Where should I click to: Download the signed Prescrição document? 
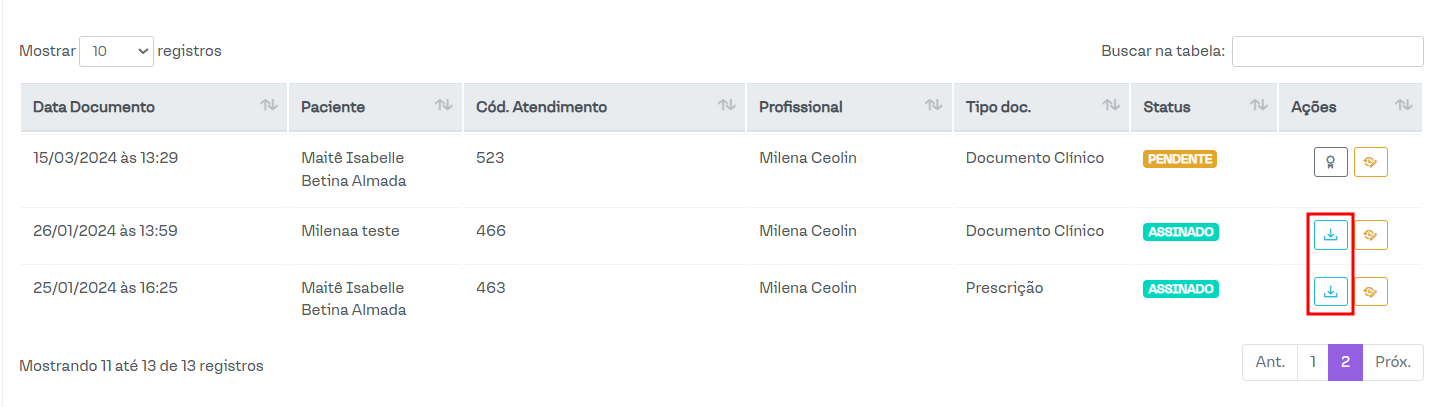pyautogui.click(x=1330, y=291)
